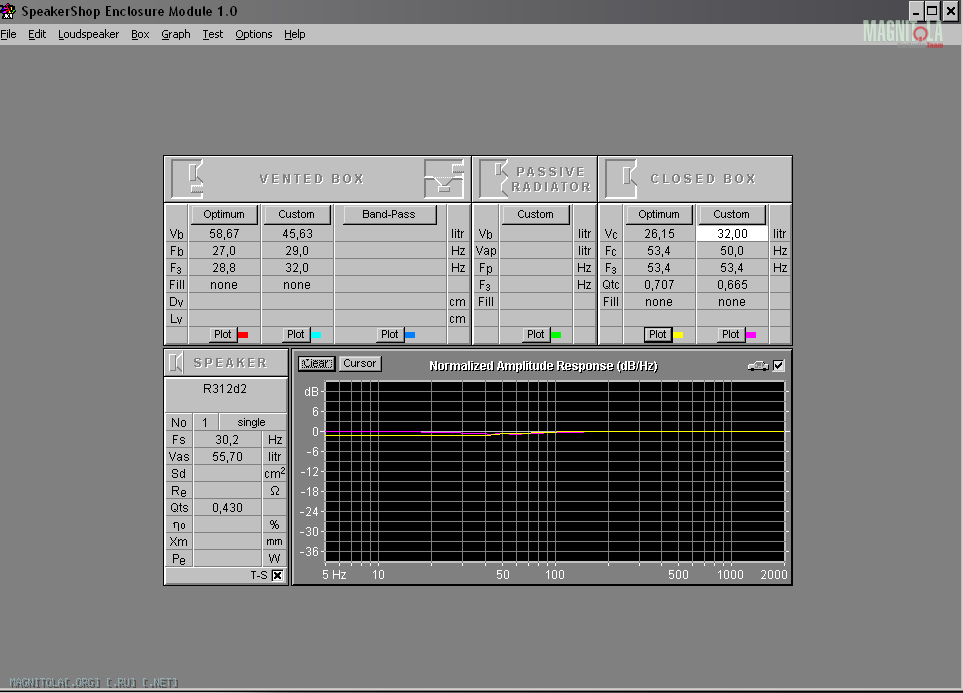This screenshot has height=693, width=963.
Task: Open the Loudspeaker menu
Action: (88, 34)
